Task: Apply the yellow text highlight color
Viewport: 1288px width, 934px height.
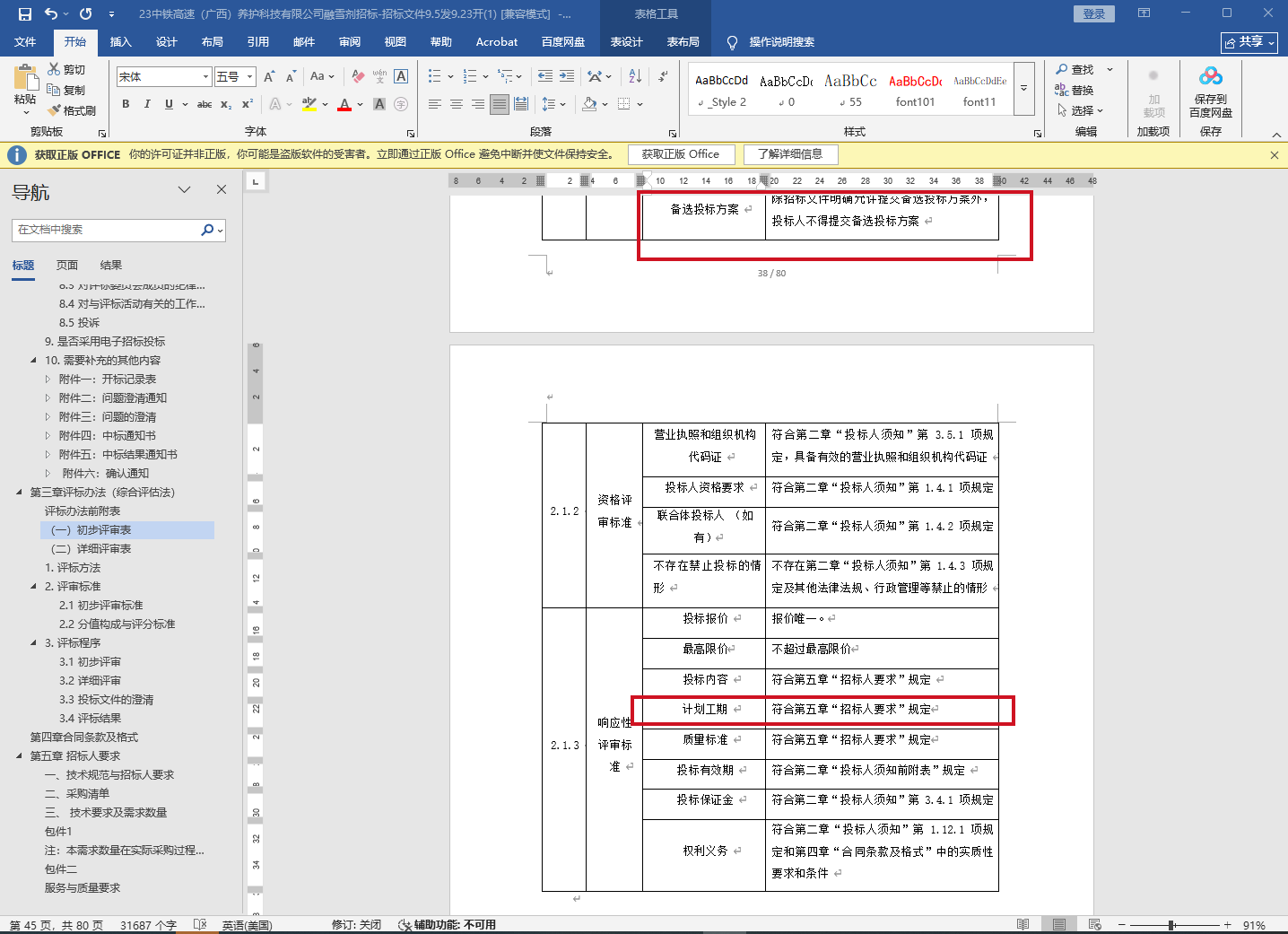Action: point(309,104)
